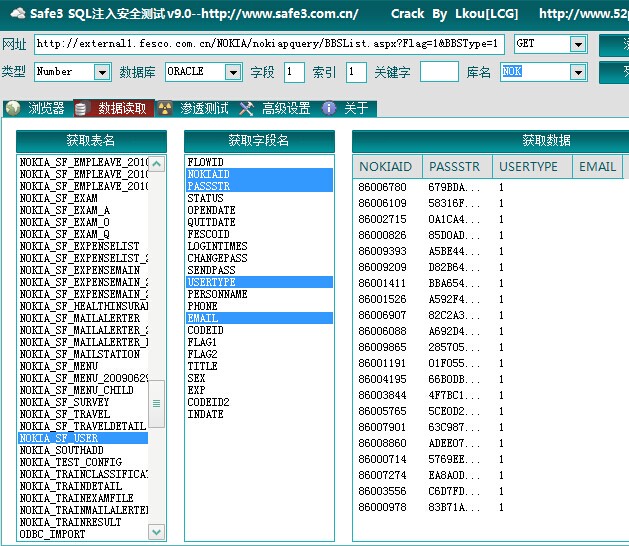The height and width of the screenshot is (546, 629).
Task: Expand the GET request method dropdown
Action: [x=578, y=44]
